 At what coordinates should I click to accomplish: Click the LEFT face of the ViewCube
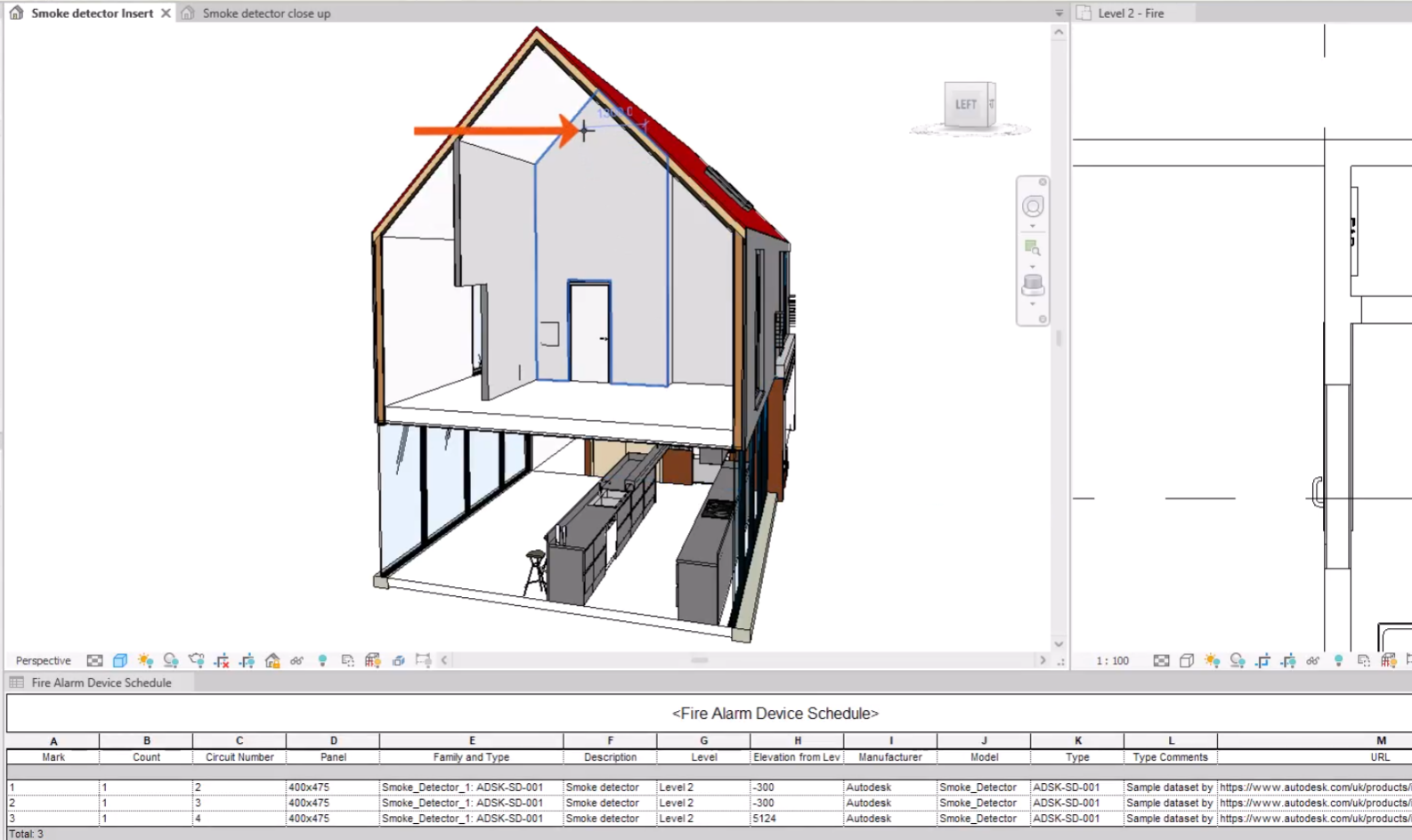[965, 105]
